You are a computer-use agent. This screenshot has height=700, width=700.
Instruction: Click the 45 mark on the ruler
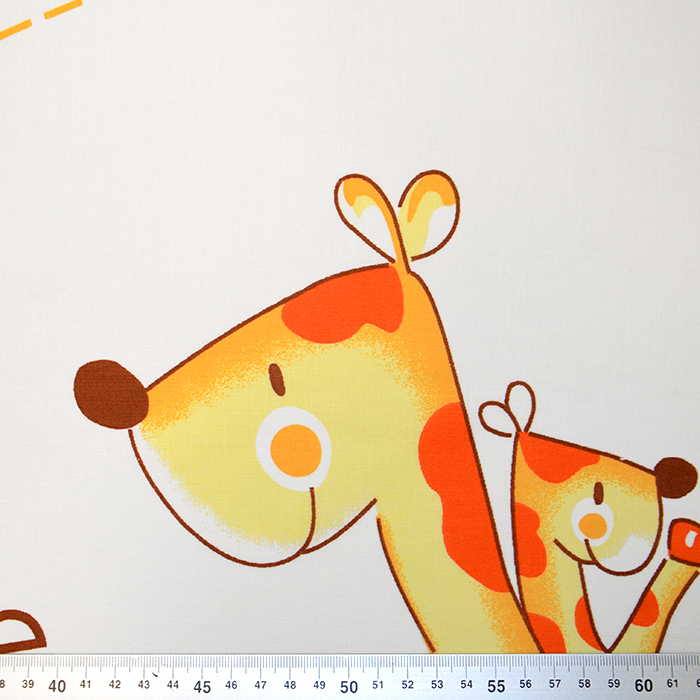[x=202, y=686]
